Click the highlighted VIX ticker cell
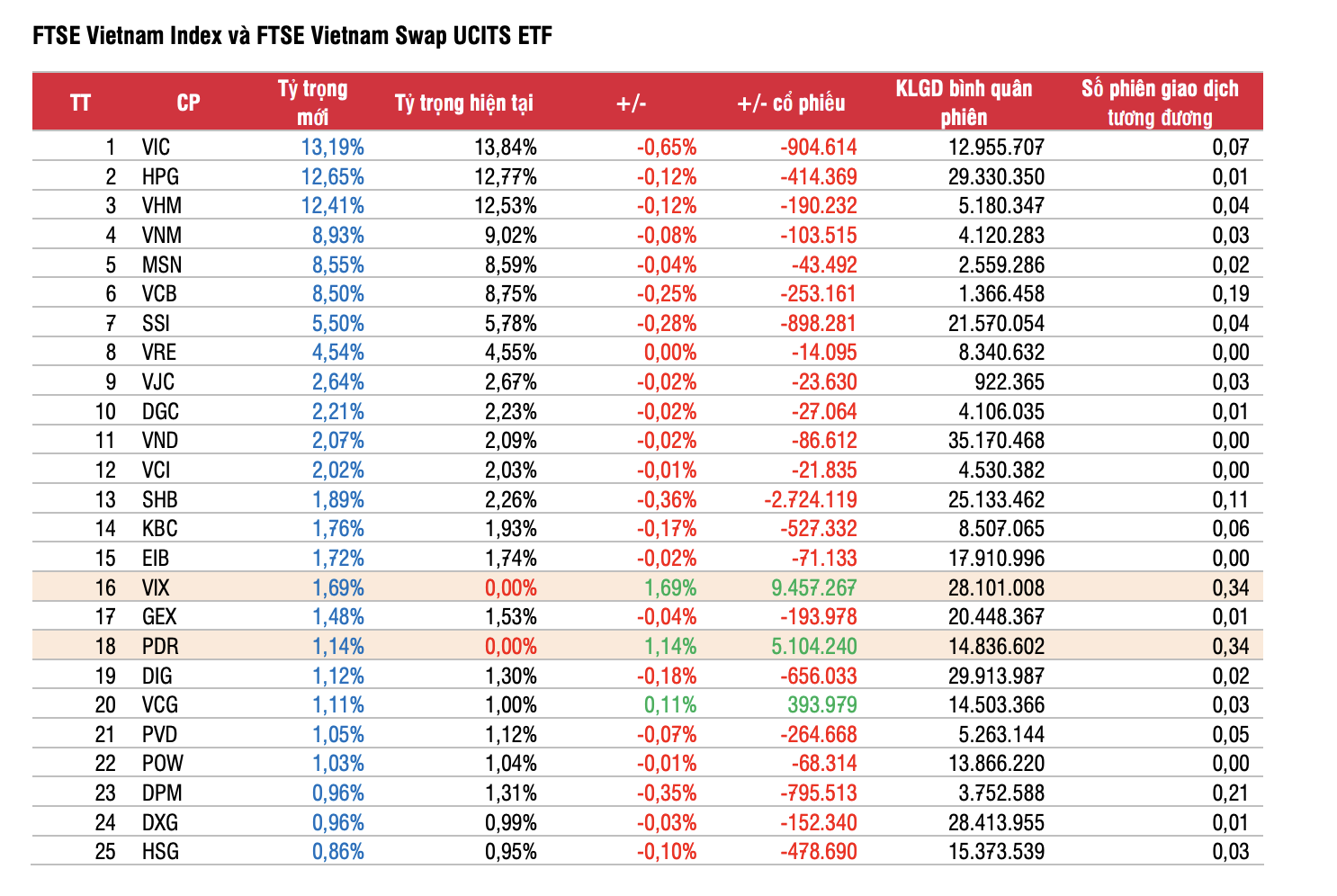Viewport: 1337px width, 896px height. pos(156,588)
